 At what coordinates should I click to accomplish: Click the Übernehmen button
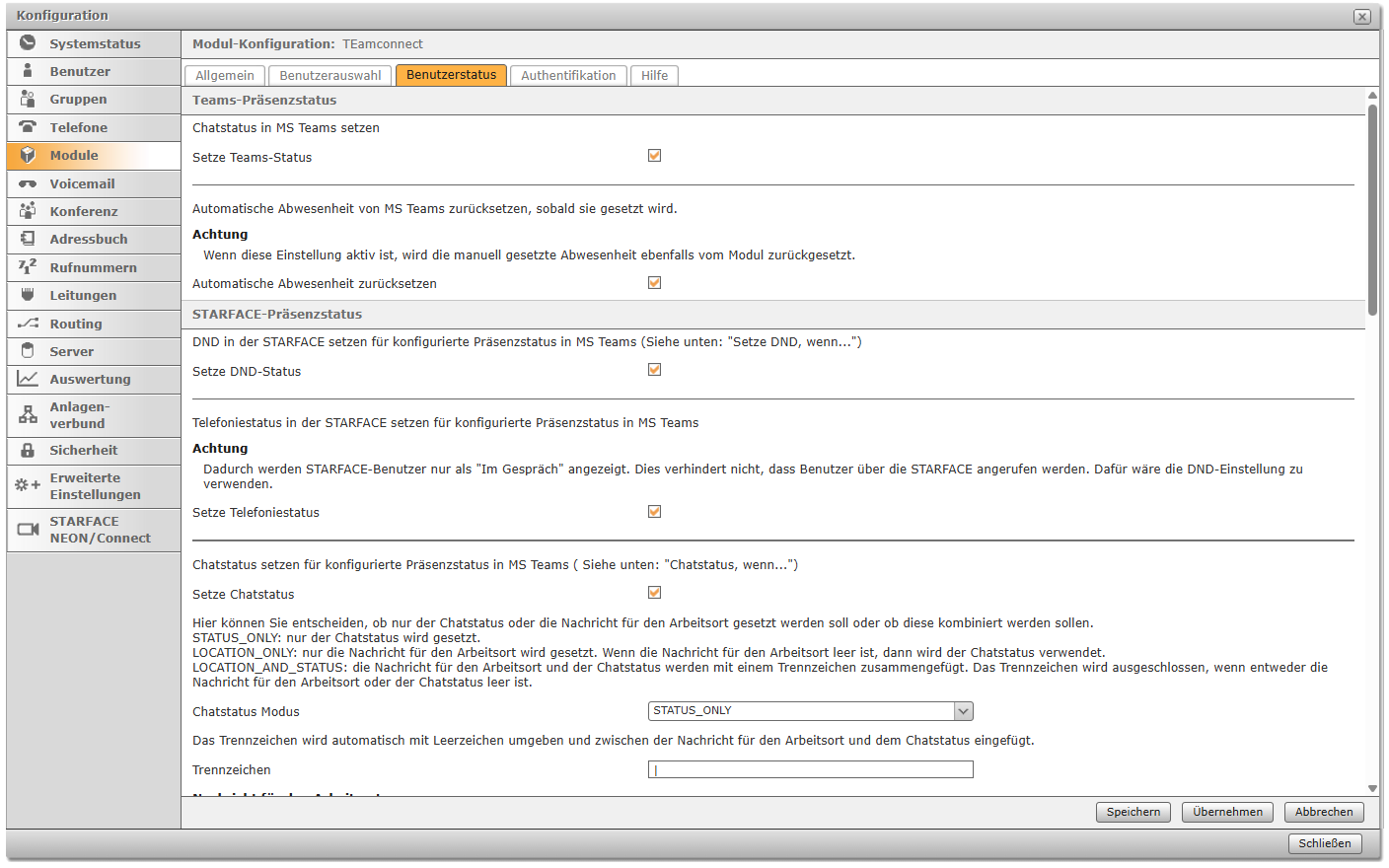(x=1227, y=812)
